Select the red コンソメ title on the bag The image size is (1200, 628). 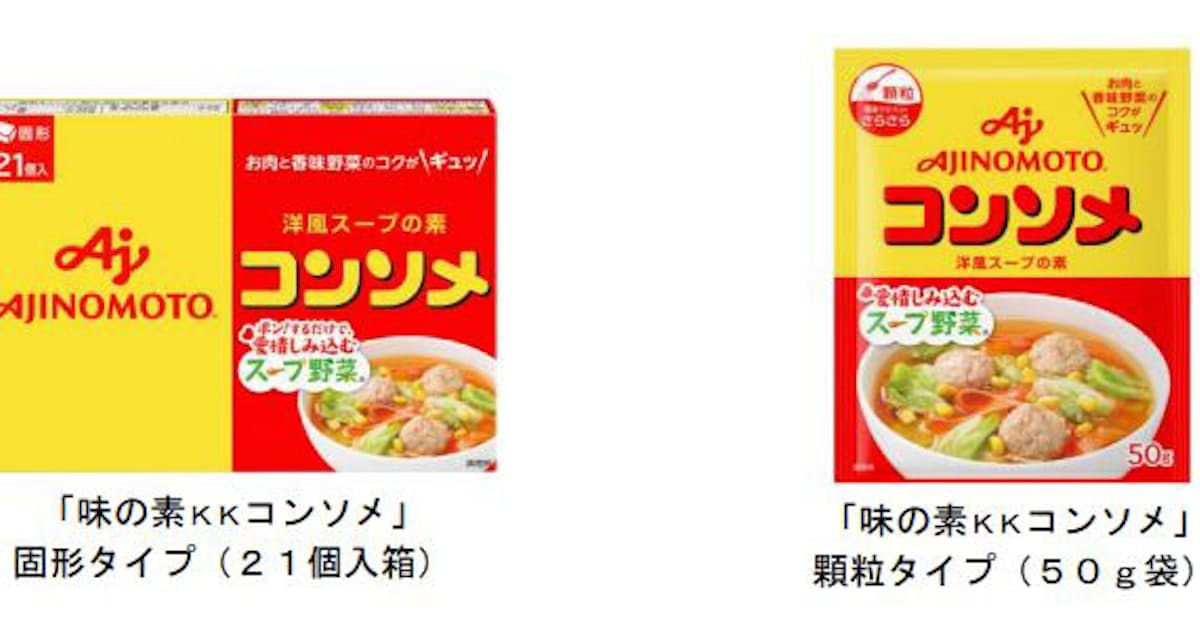[1010, 212]
